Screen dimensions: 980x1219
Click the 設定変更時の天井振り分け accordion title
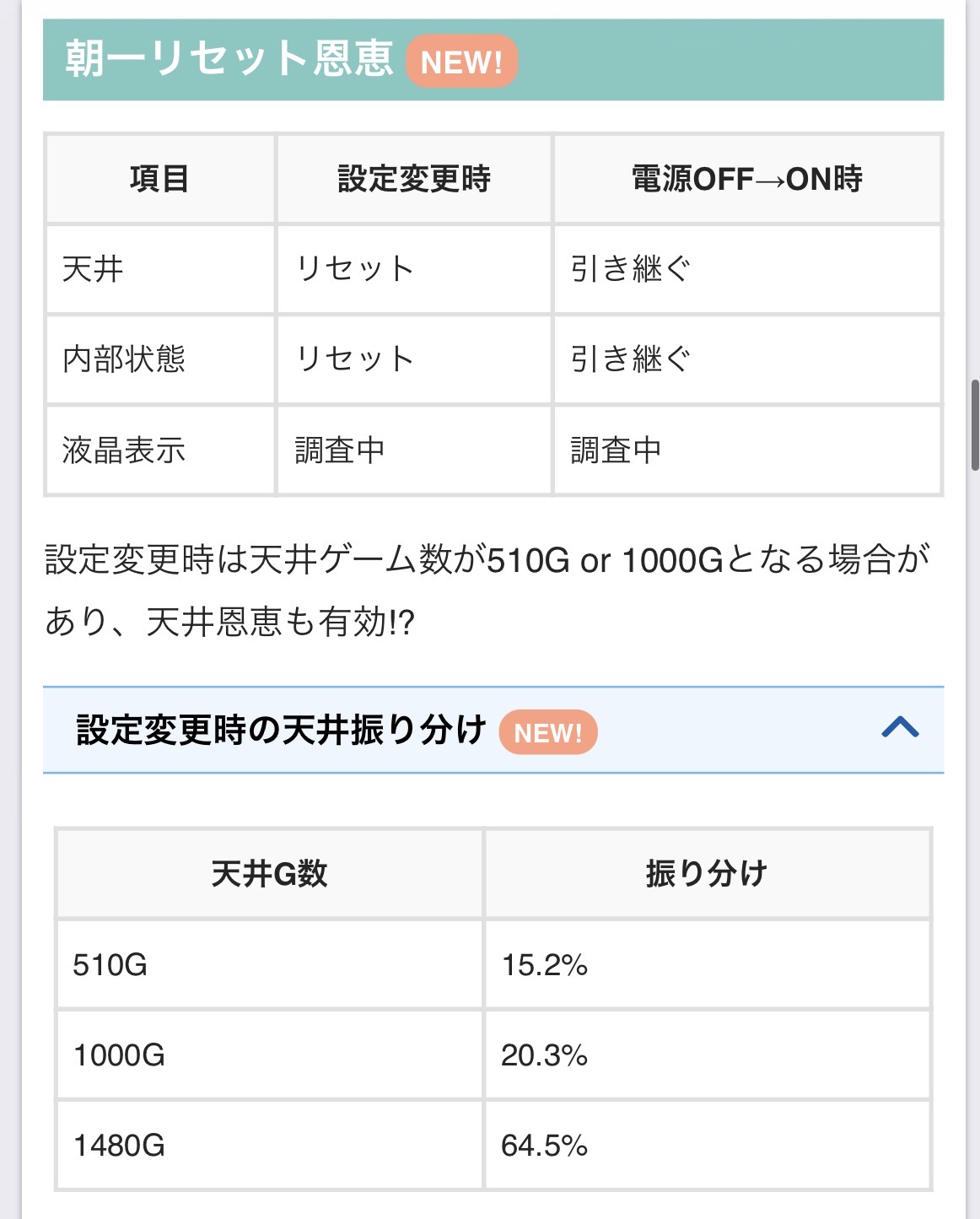click(281, 731)
